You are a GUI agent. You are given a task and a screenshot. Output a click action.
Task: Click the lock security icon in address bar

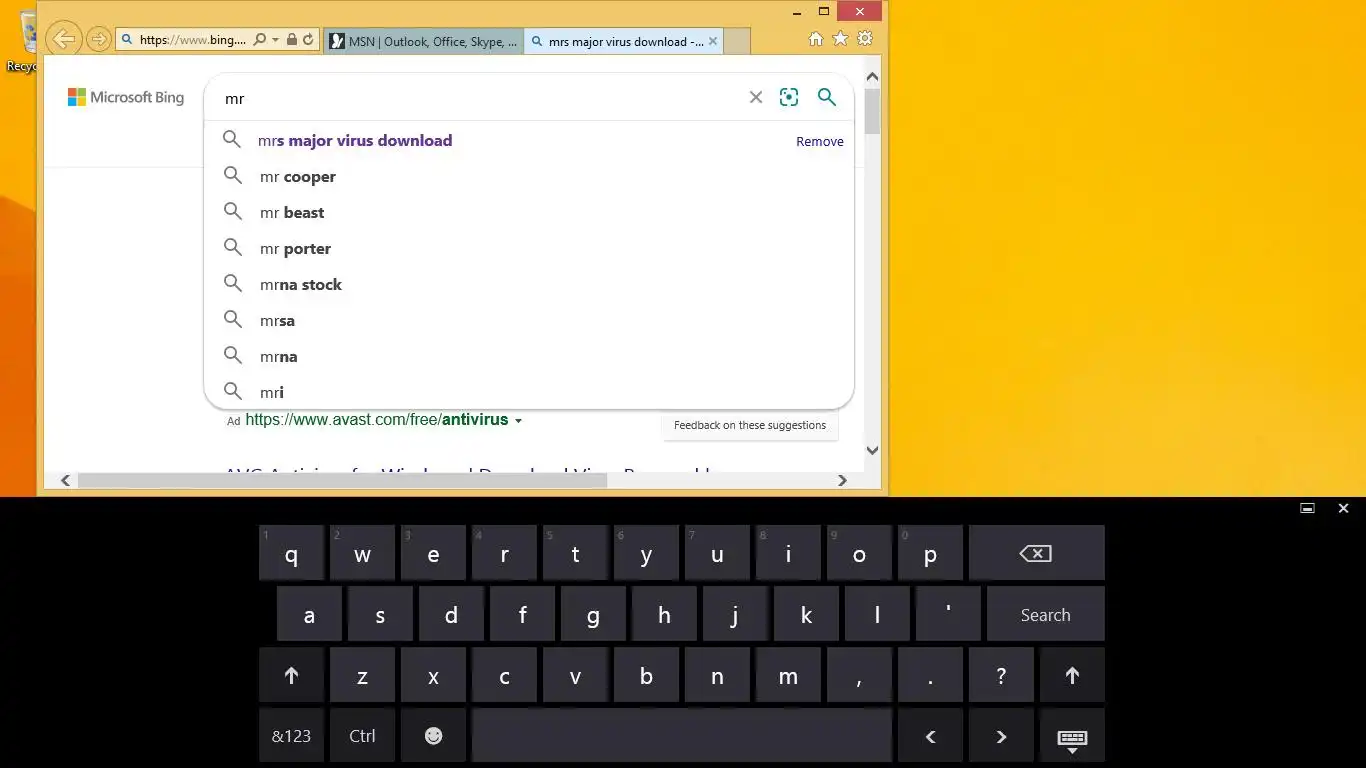point(291,40)
